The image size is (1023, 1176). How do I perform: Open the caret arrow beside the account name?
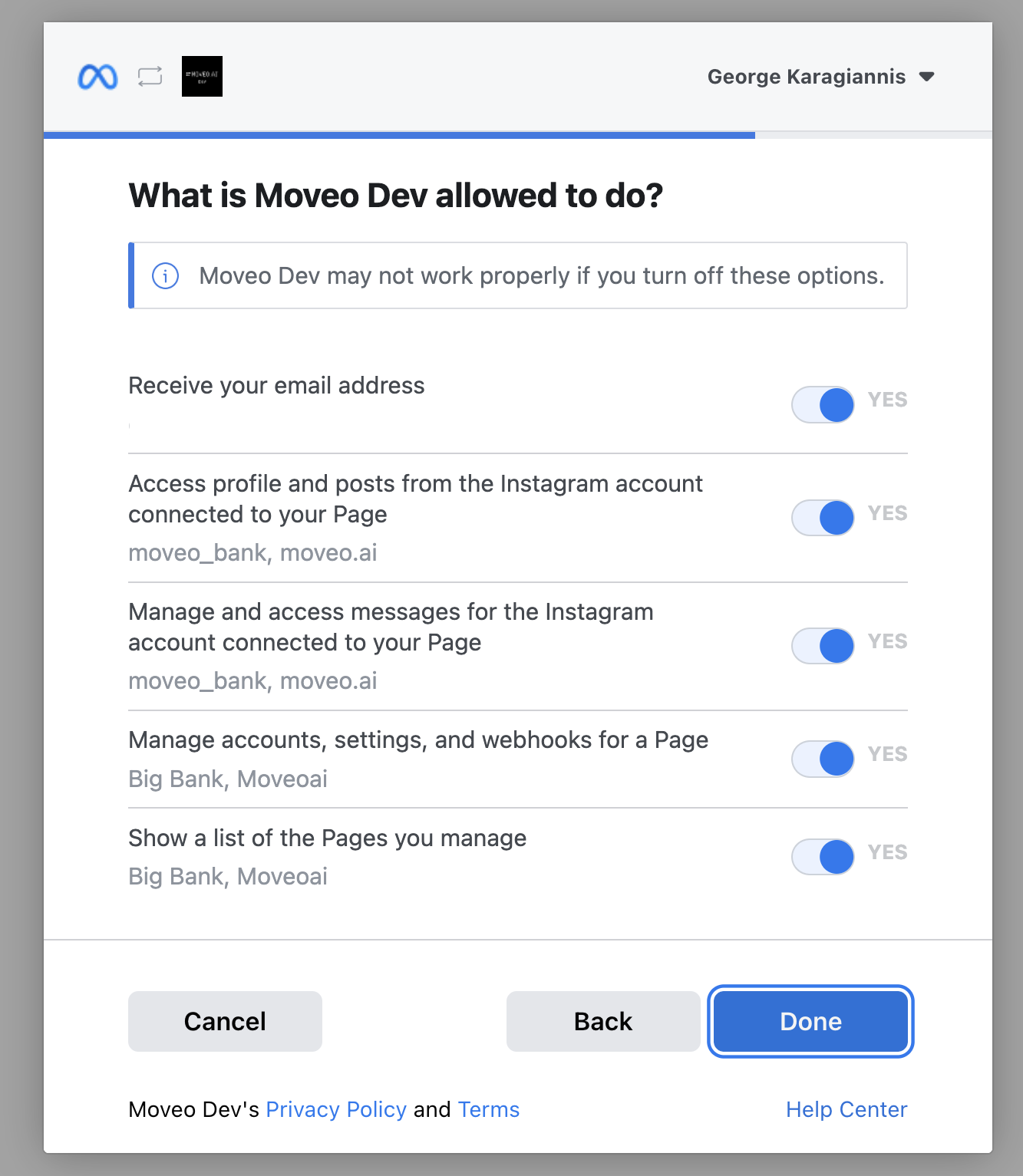pyautogui.click(x=926, y=77)
